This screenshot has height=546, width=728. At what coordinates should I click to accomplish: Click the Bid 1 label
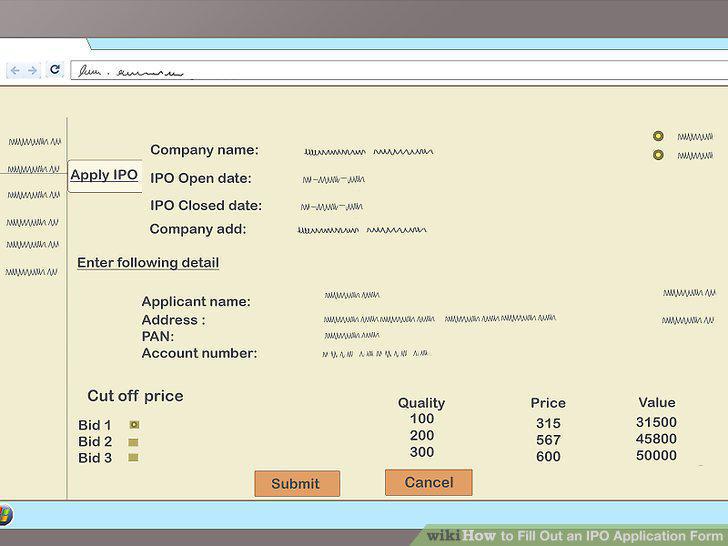[95, 425]
